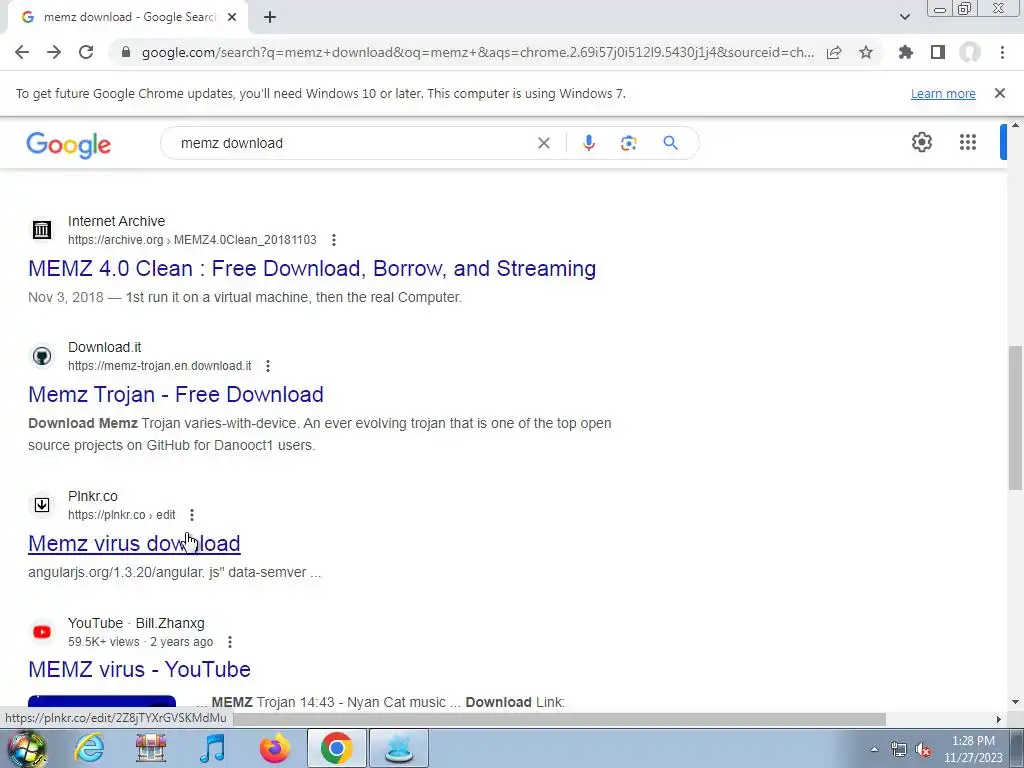Viewport: 1024px width, 768px height.
Task: Open the Windows Start menu
Action: coord(26,748)
